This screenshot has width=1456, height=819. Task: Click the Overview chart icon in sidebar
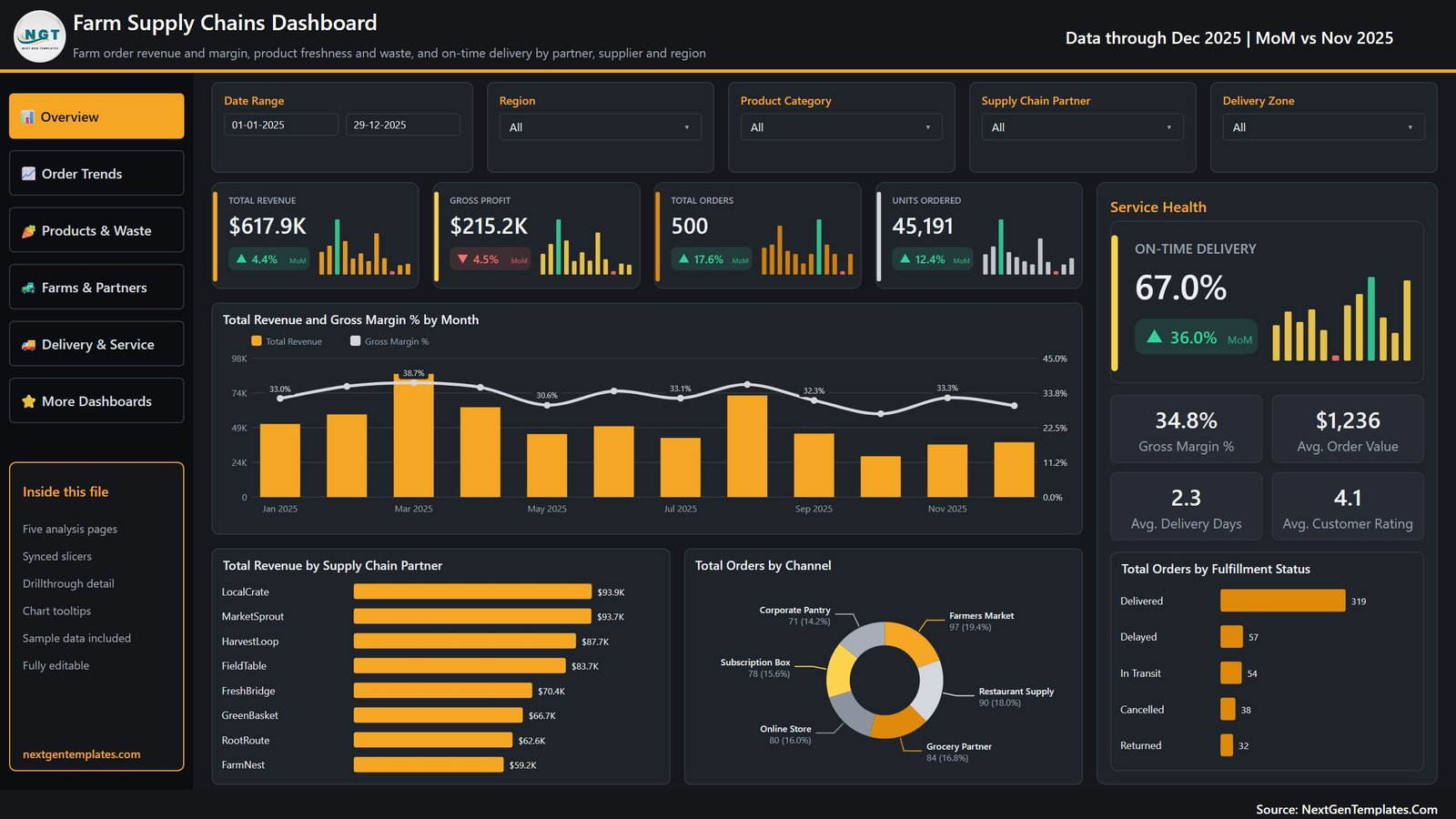[x=28, y=116]
